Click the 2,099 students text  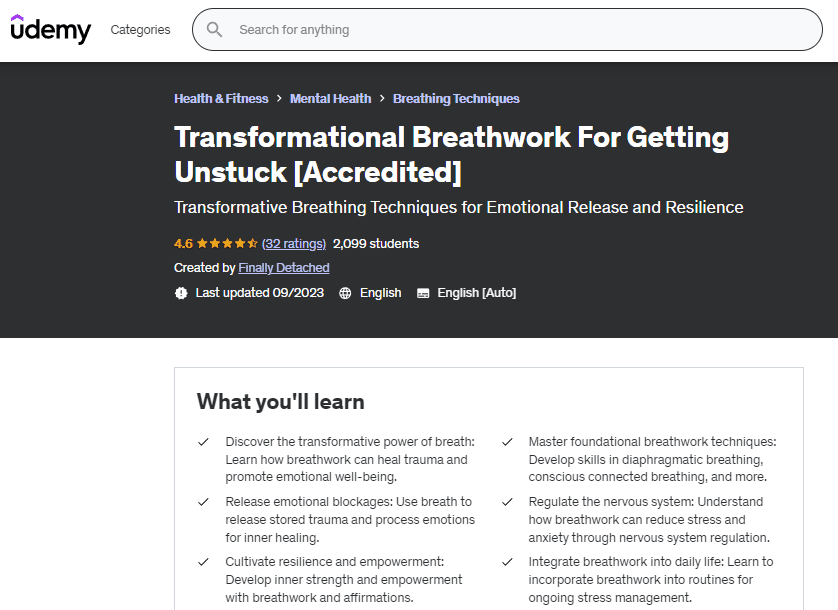coord(376,244)
